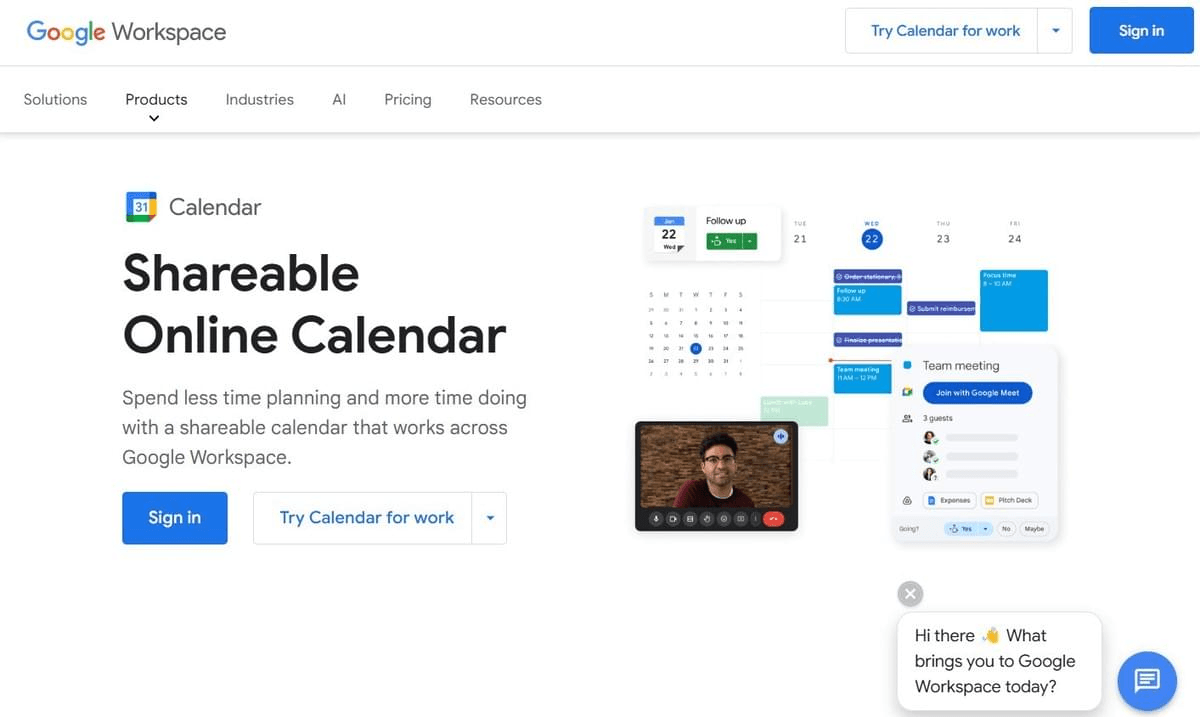The width and height of the screenshot is (1200, 717).
Task: Turn off the camera in the video call
Action: [x=672, y=519]
